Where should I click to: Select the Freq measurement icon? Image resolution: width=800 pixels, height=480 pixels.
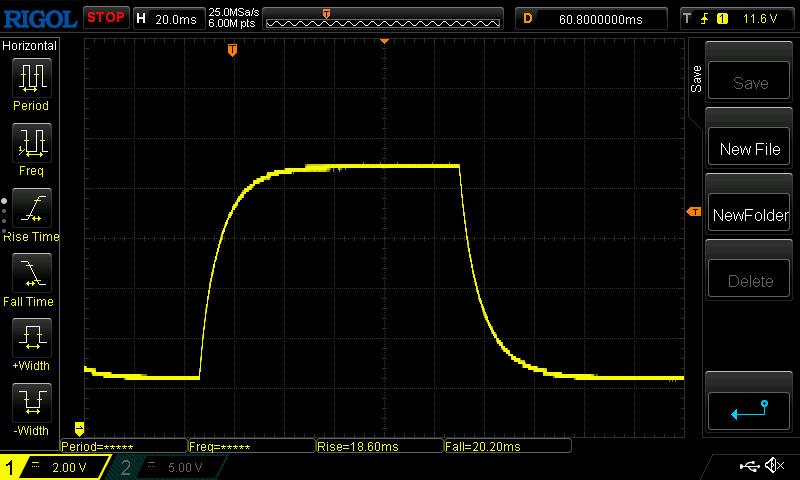click(x=32, y=142)
